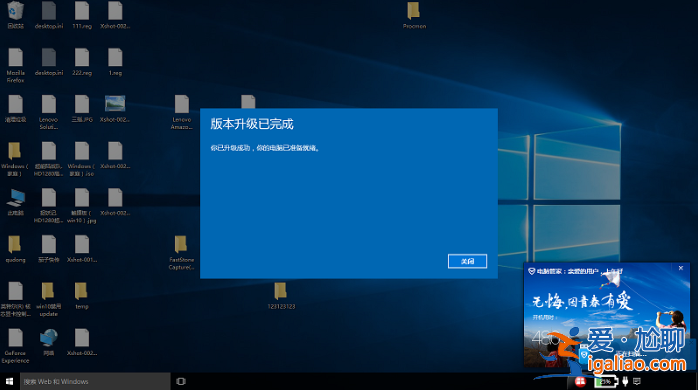
Task: Open the Network globe desktop icon
Action: click(49, 338)
